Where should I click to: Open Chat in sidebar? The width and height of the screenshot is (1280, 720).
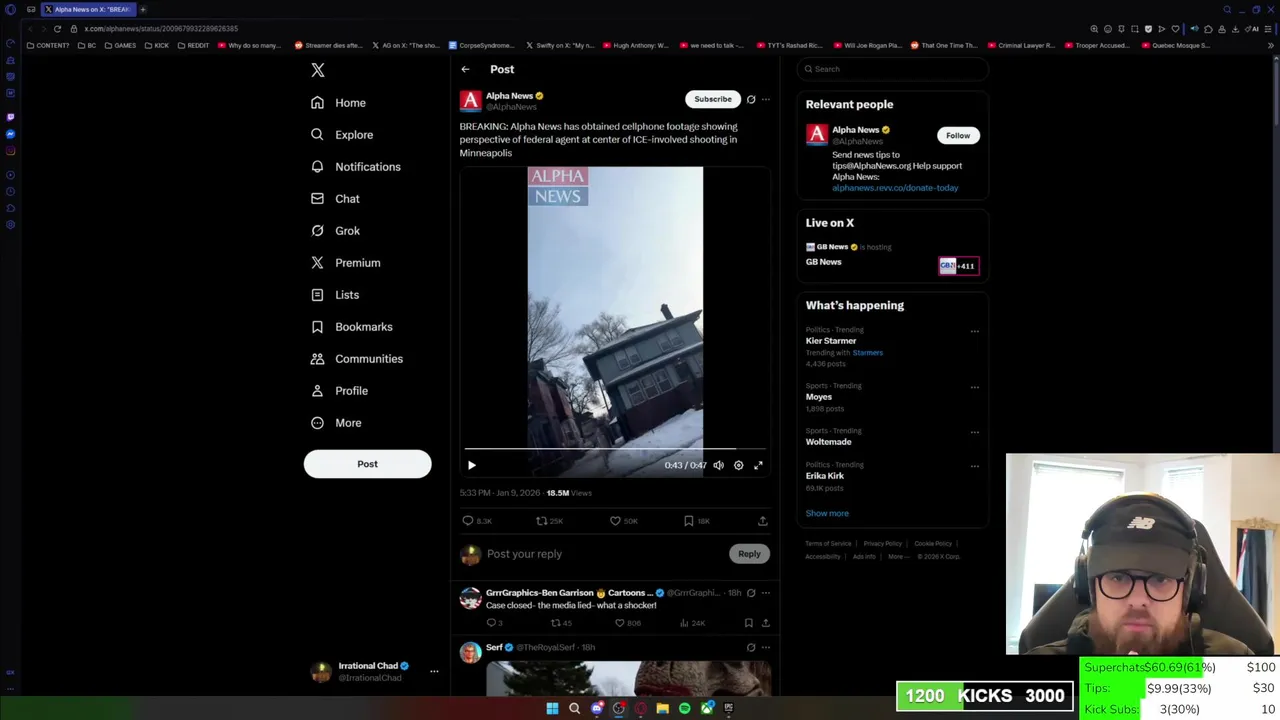point(335,199)
